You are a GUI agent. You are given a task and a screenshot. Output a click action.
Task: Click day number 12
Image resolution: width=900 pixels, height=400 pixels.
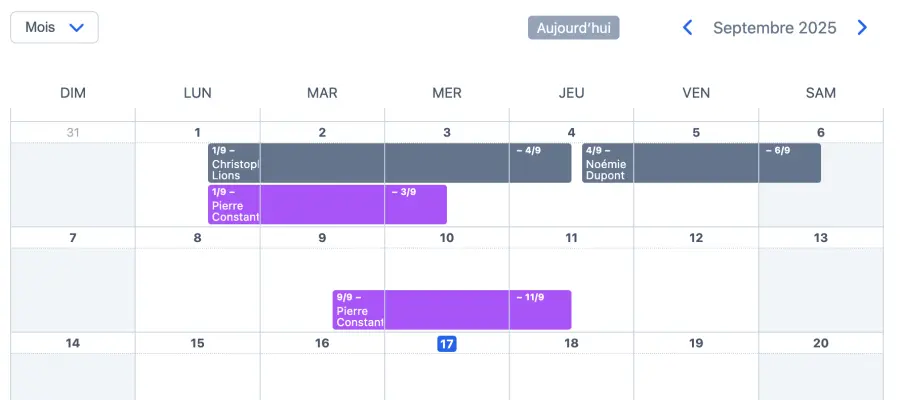[696, 238]
